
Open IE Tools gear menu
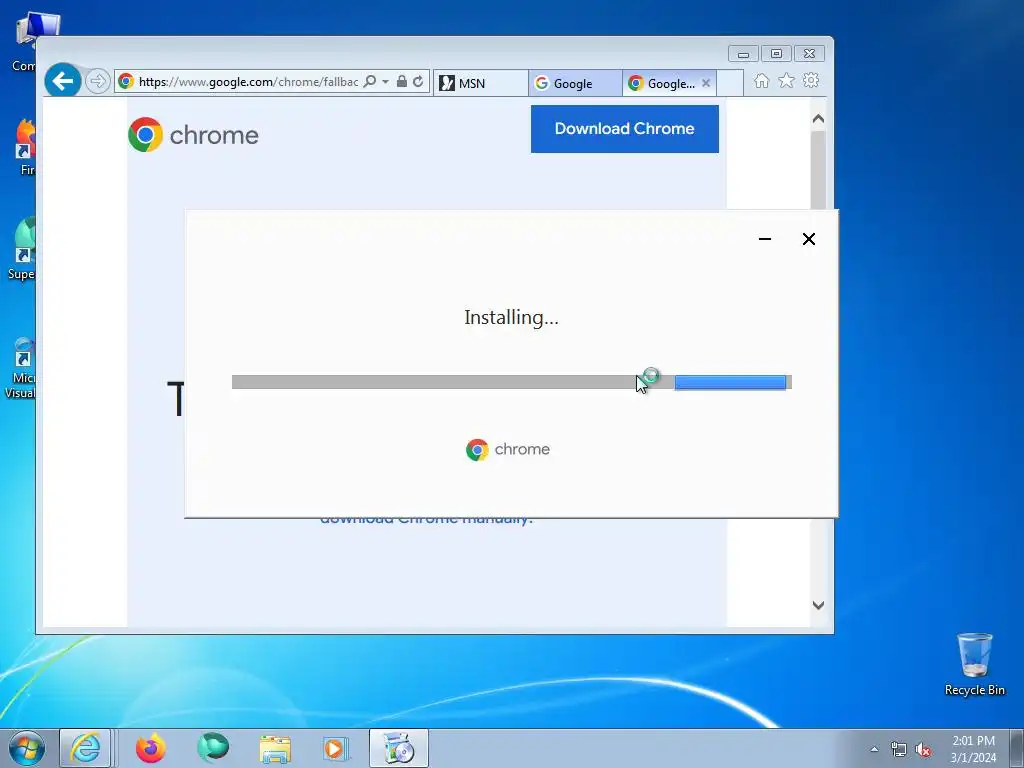point(811,80)
